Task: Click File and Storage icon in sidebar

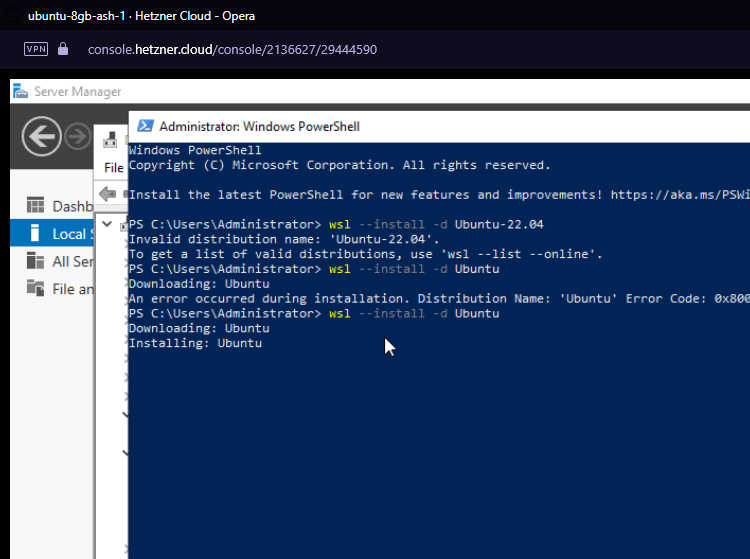Action: pyautogui.click(x=35, y=288)
